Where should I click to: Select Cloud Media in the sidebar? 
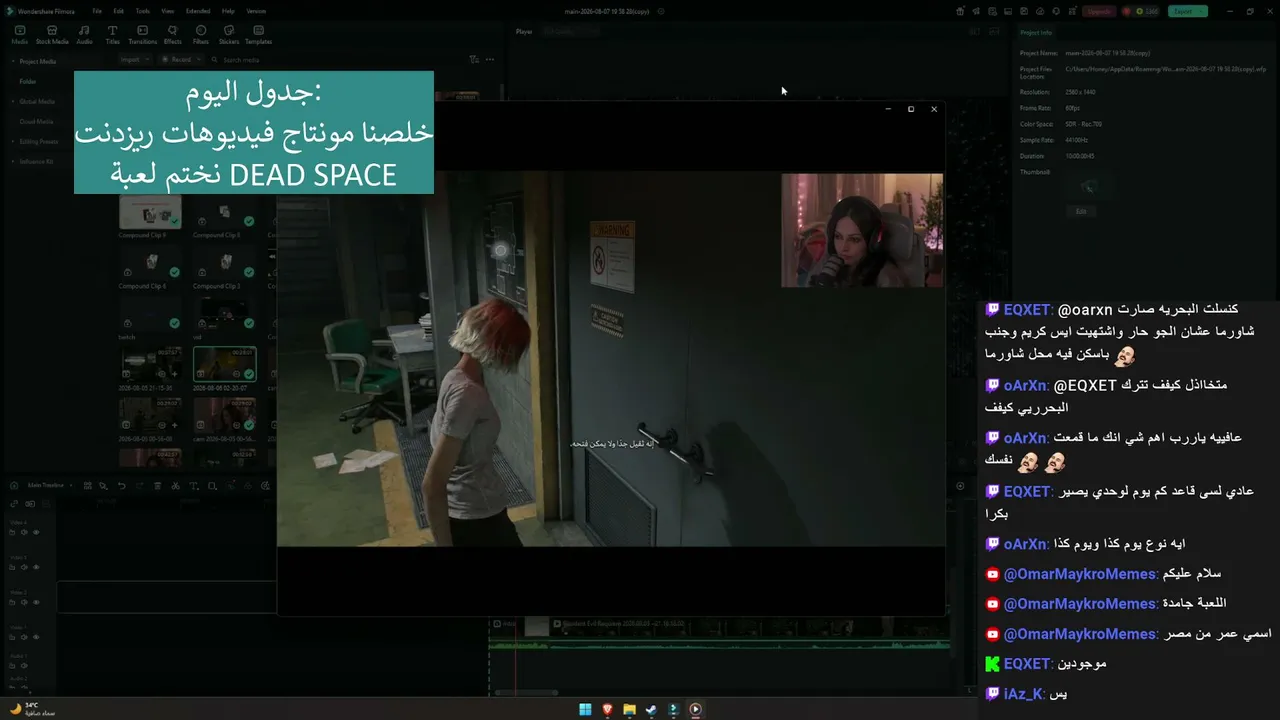(x=36, y=121)
